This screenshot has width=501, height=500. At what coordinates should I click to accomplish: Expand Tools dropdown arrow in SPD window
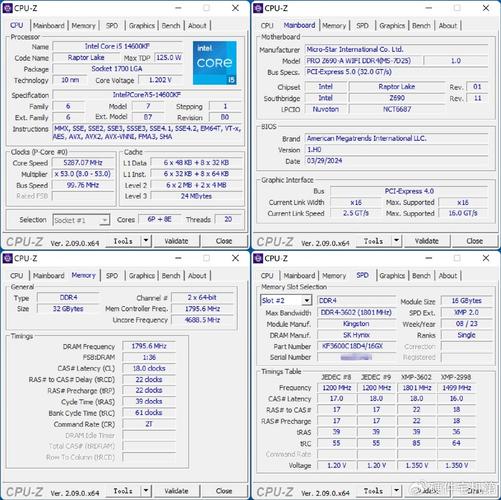[396, 490]
